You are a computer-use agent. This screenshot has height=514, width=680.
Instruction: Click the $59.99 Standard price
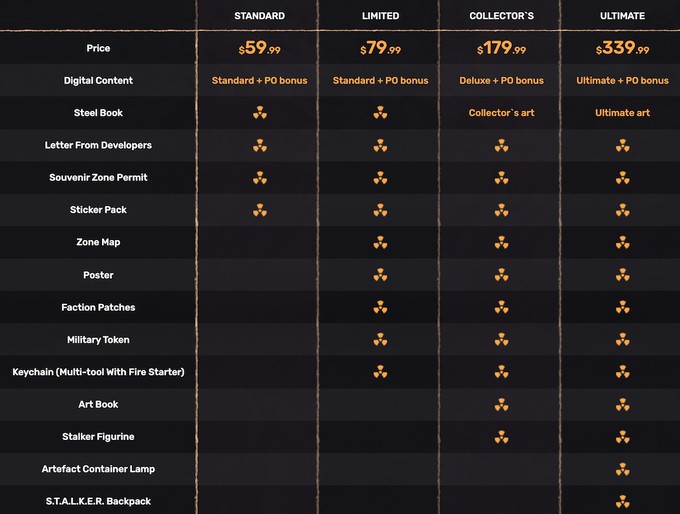point(259,48)
